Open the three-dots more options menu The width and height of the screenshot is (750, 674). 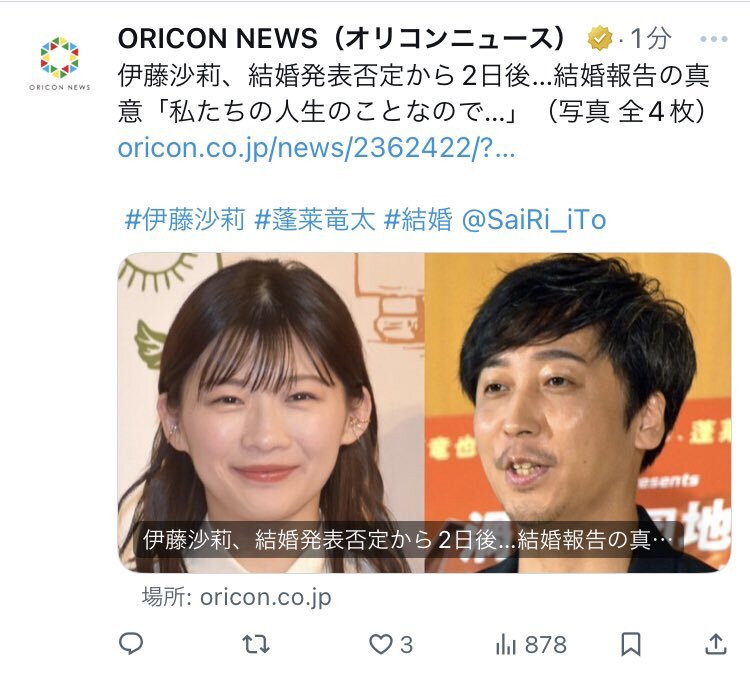[x=714, y=39]
